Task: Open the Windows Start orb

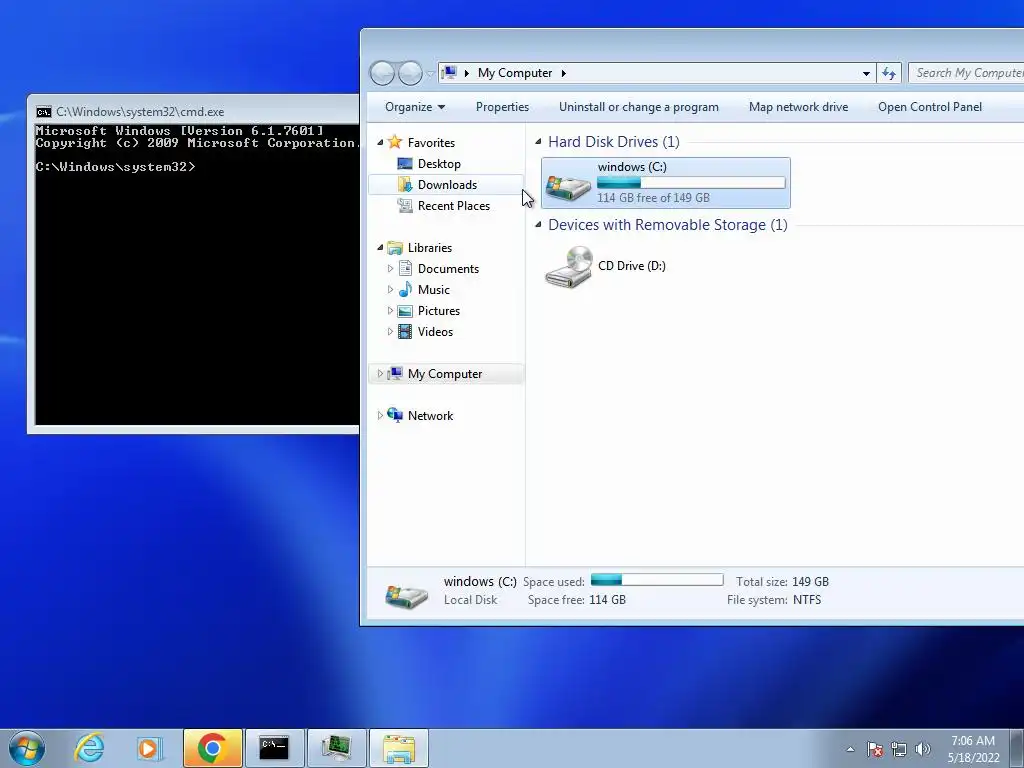Action: 27,748
